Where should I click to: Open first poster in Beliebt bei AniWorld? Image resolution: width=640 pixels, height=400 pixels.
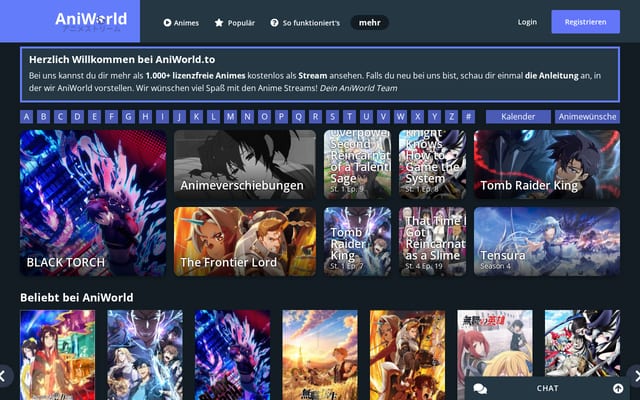58,355
